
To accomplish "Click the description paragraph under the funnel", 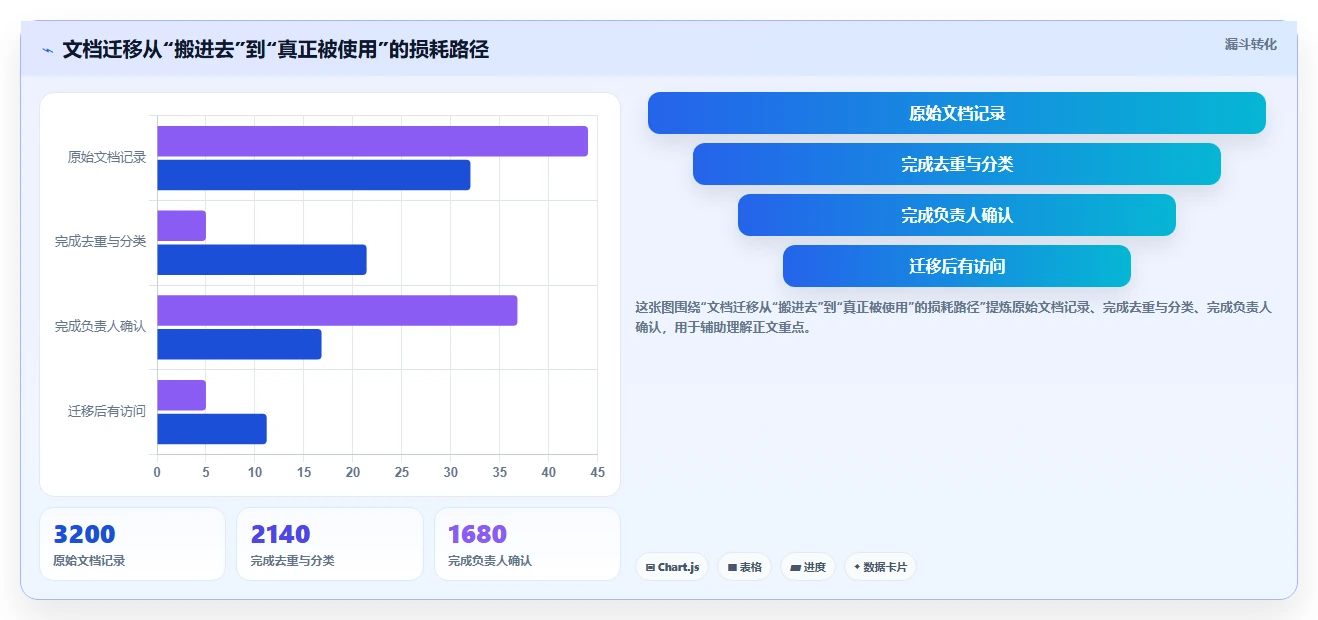I will click(x=953, y=317).
